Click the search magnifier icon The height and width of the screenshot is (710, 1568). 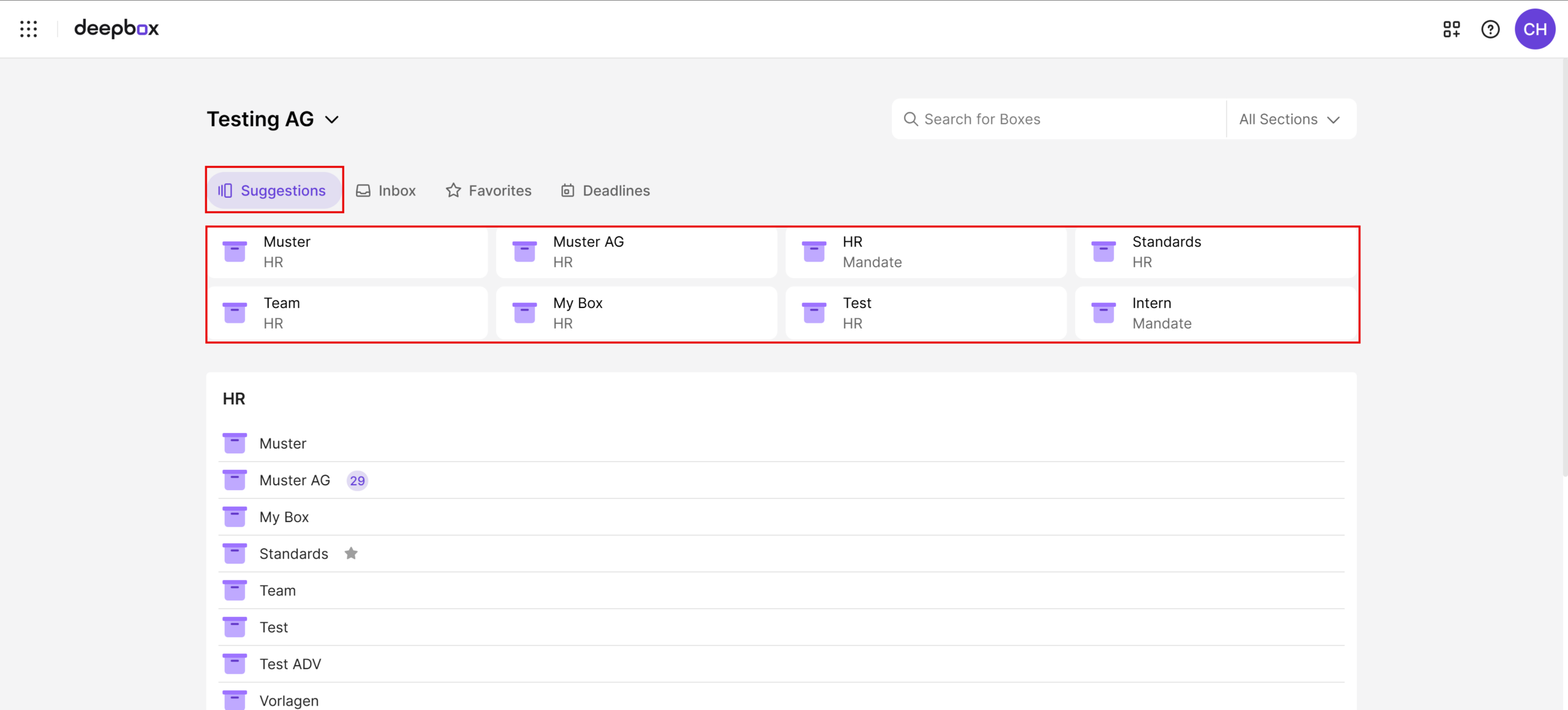[911, 119]
